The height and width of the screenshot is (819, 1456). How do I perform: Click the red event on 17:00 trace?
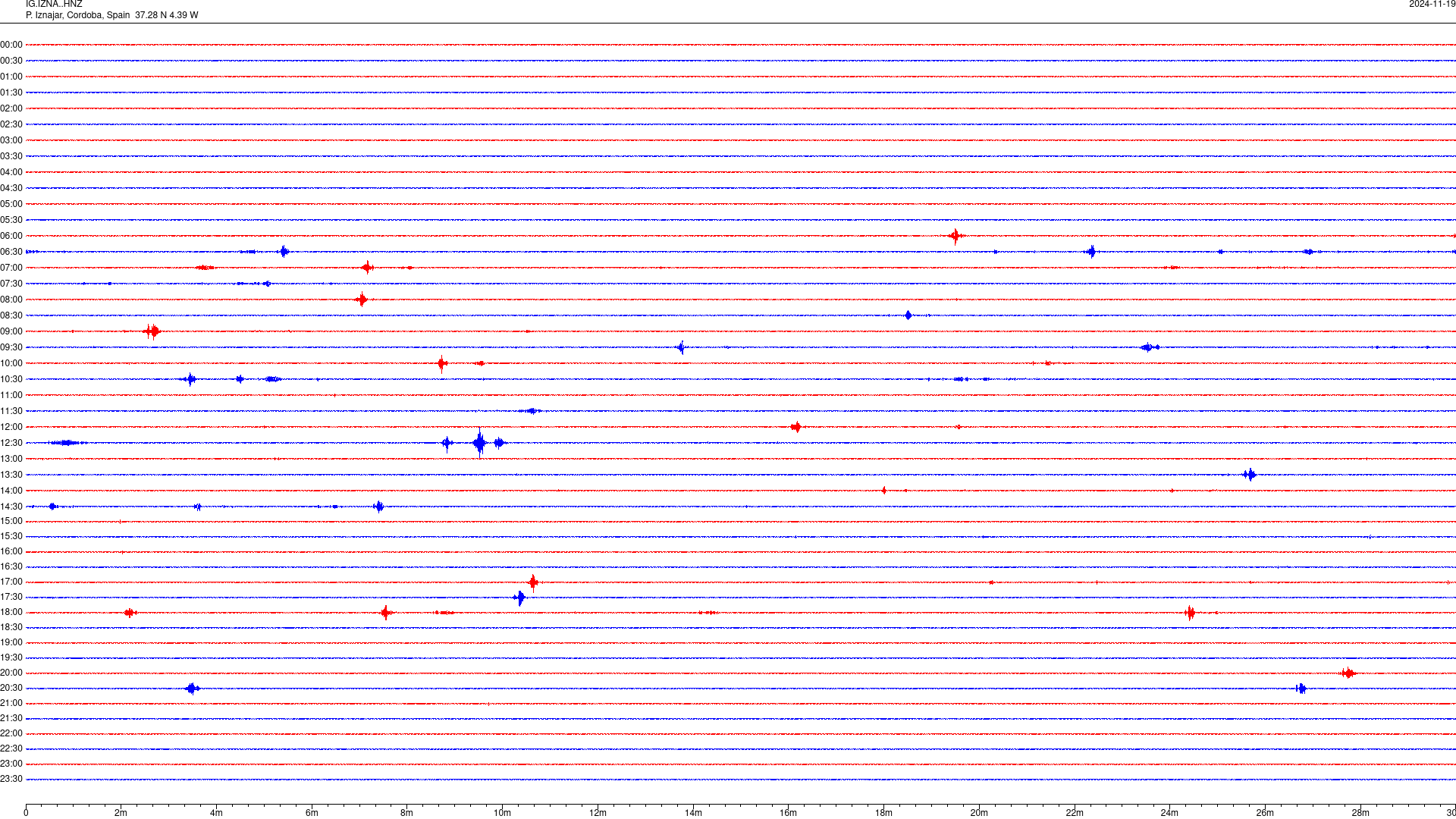pyautogui.click(x=533, y=582)
